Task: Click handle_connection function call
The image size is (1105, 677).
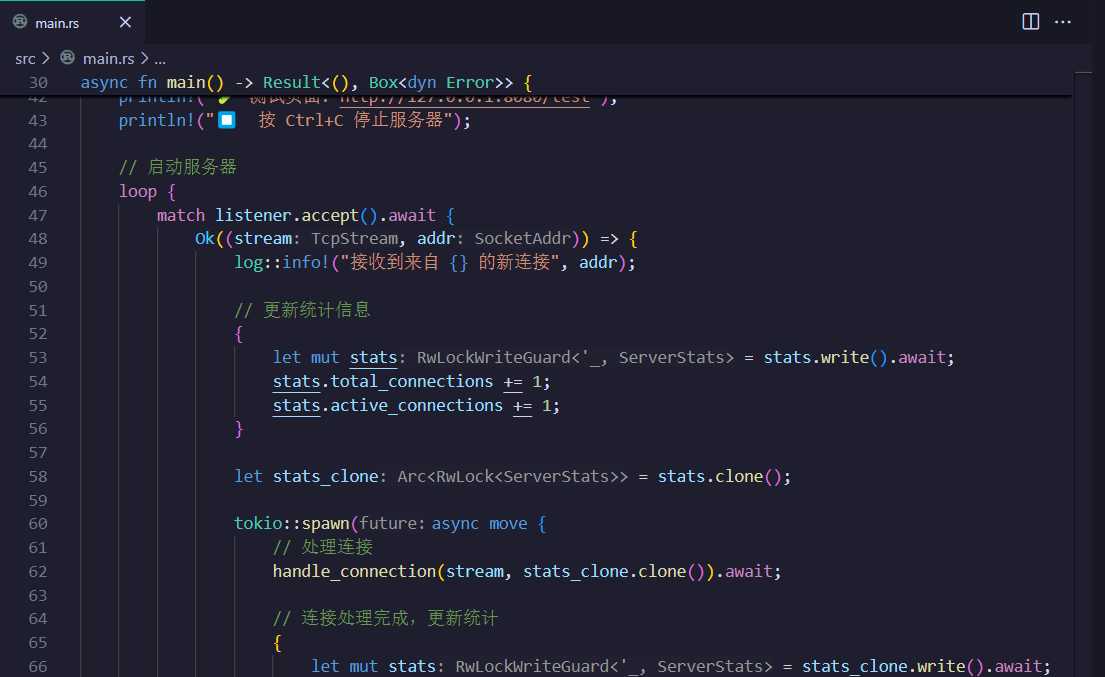Action: [354, 571]
